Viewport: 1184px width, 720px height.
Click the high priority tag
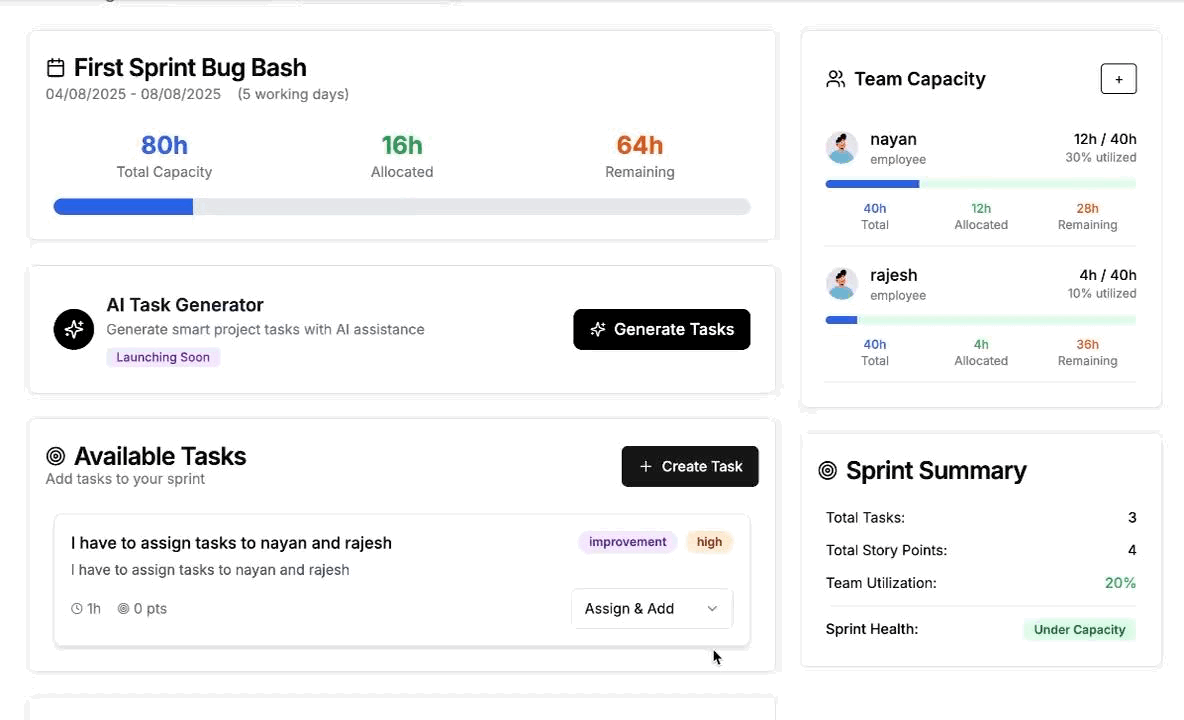click(709, 542)
